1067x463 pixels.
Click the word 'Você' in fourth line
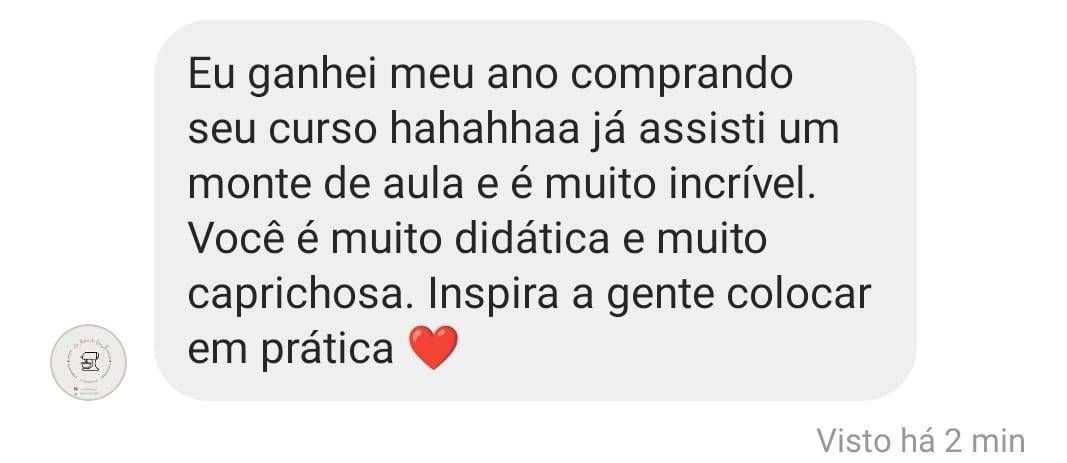[236, 237]
